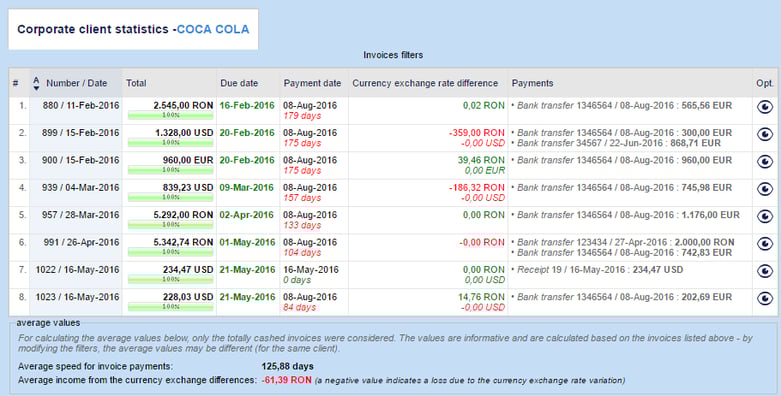
Task: Click progress bar under 5.292,00 RON
Action: point(170,225)
